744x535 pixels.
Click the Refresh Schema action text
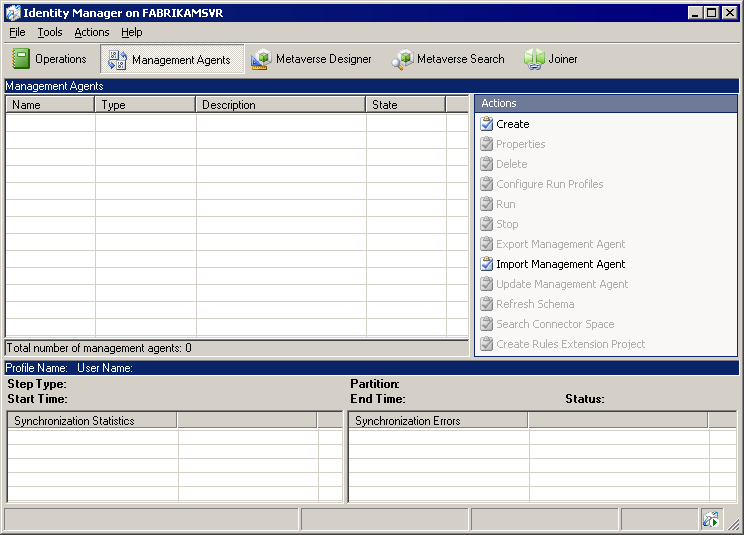tap(535, 304)
